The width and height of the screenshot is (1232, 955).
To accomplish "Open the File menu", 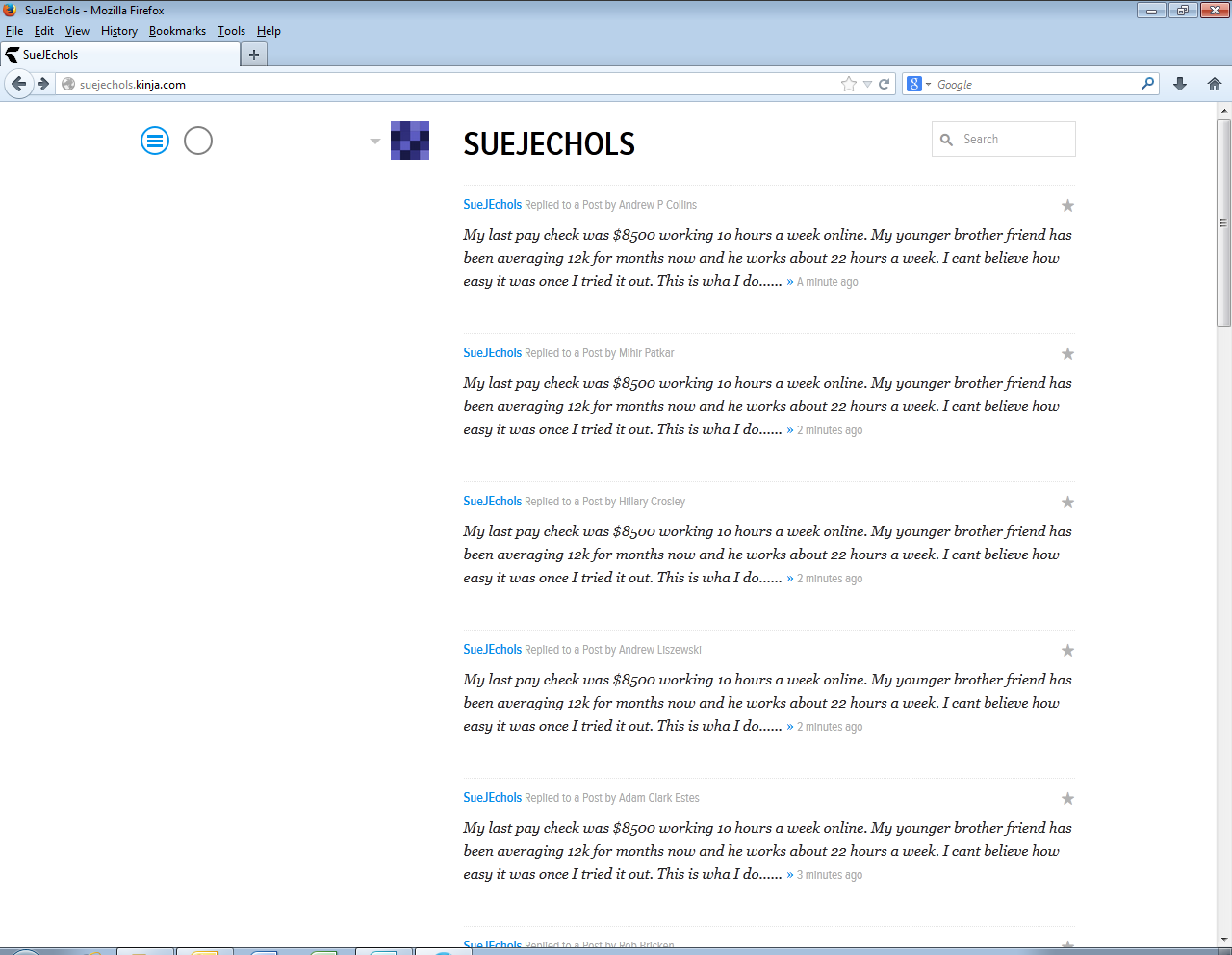I will point(14,31).
